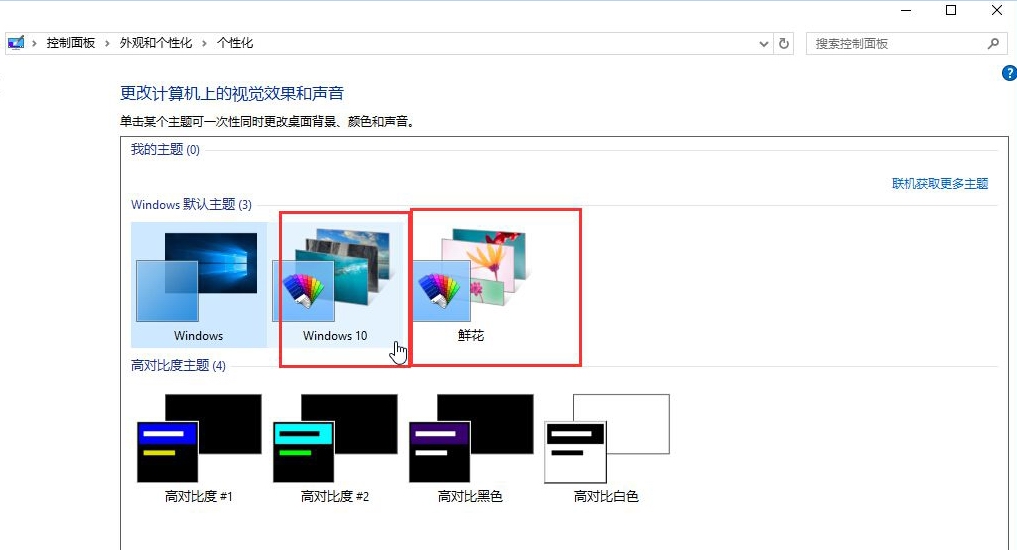Expand the address bar history dropdown
The width and height of the screenshot is (1017, 550).
coord(763,43)
